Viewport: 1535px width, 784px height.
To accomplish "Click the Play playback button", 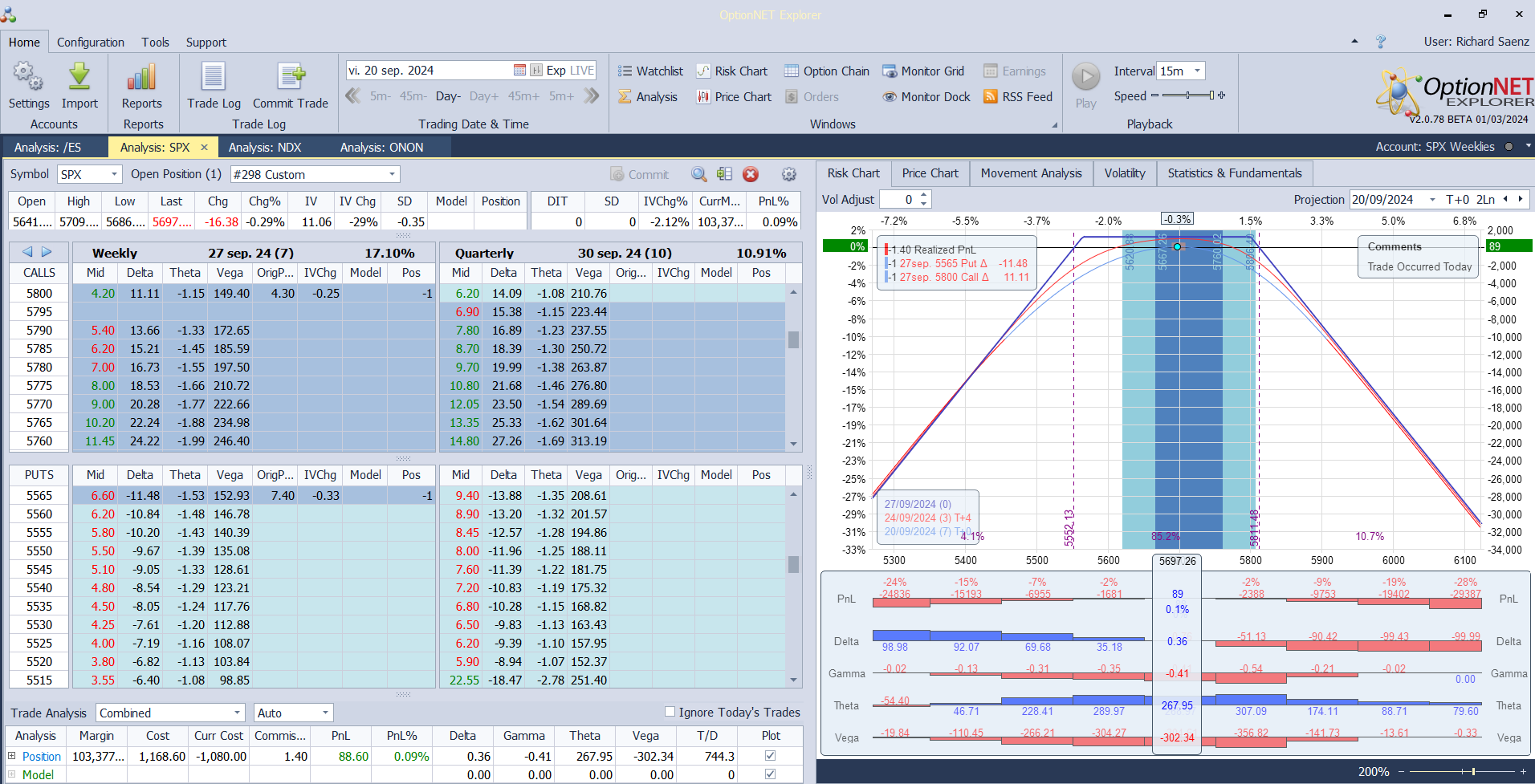I will click(x=1086, y=77).
